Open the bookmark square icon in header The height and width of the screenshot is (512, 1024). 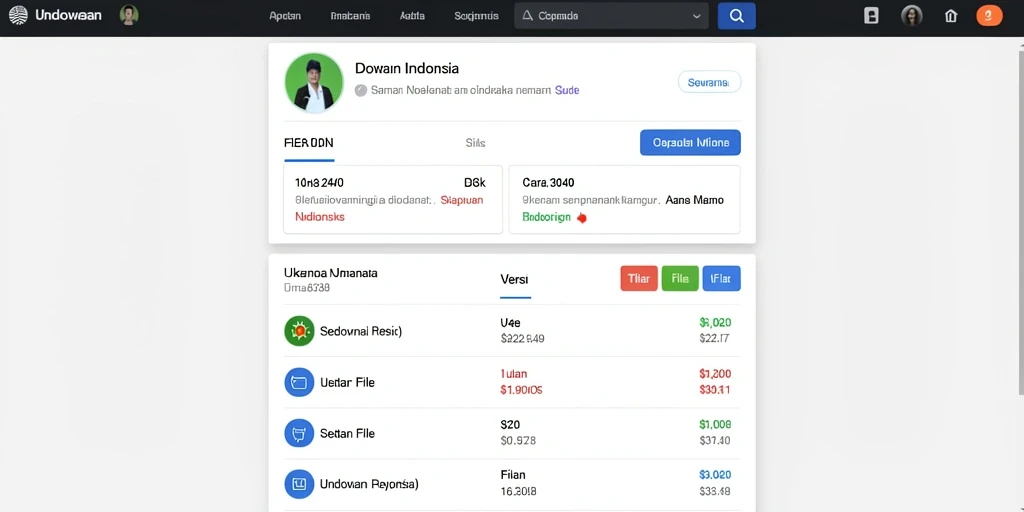pos(871,16)
